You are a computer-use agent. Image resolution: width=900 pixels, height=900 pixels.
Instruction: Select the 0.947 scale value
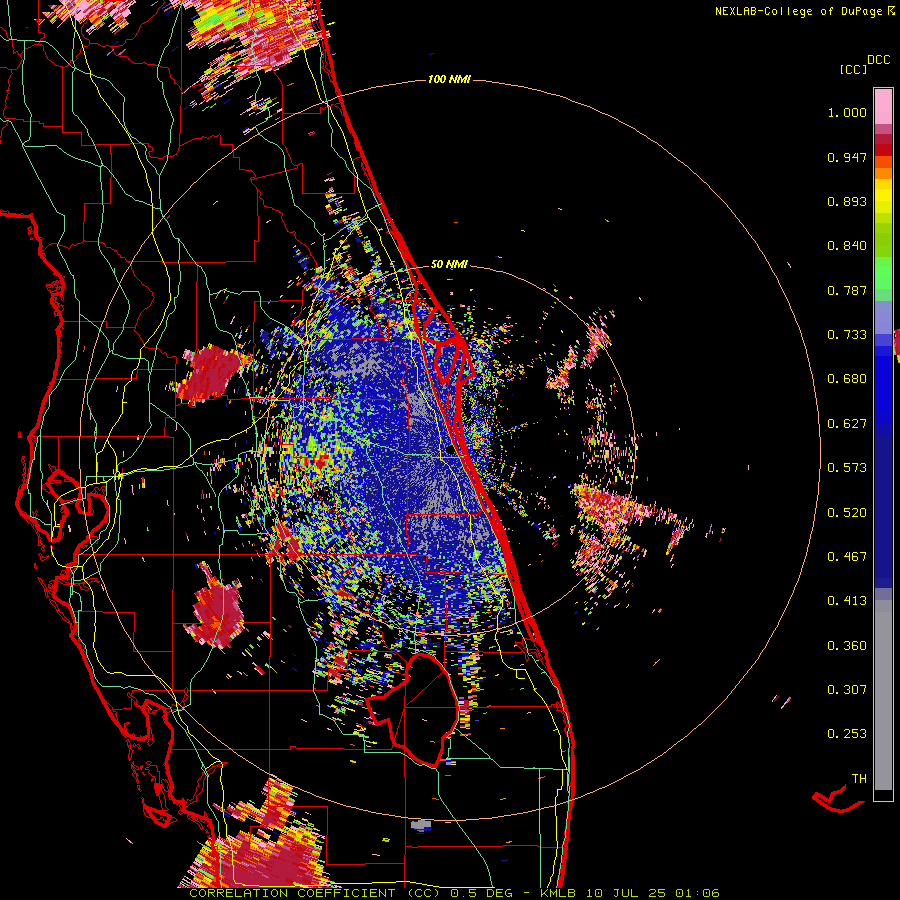click(847, 157)
